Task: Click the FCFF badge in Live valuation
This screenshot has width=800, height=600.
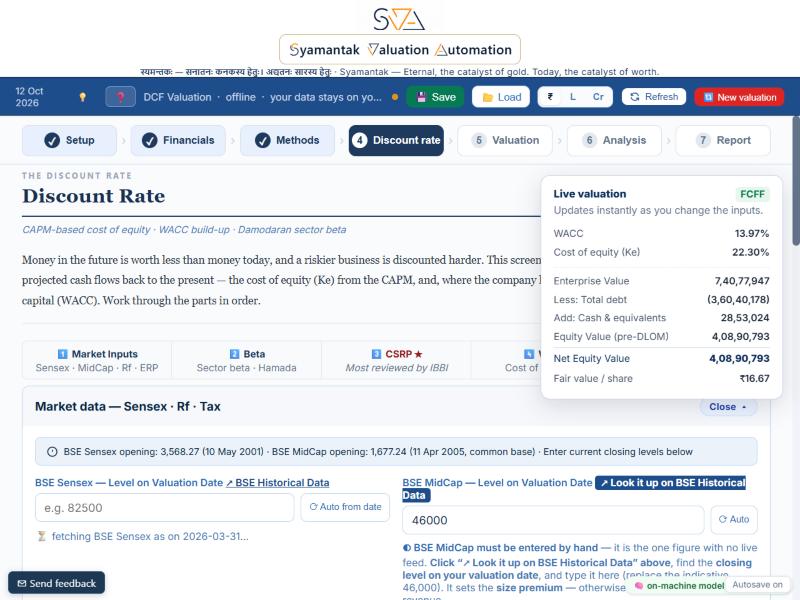Action: point(752,194)
